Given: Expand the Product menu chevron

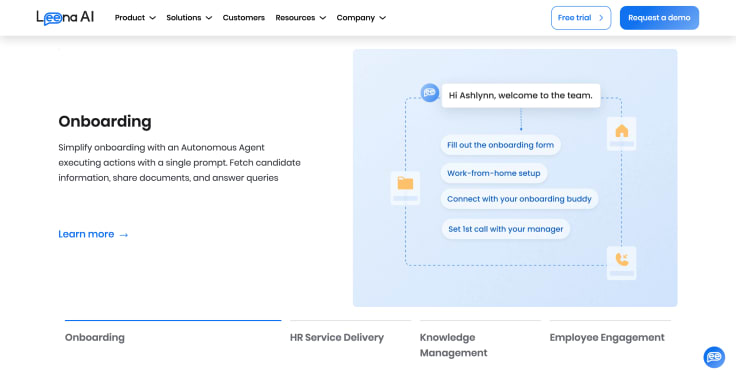Looking at the screenshot, I should coord(152,18).
